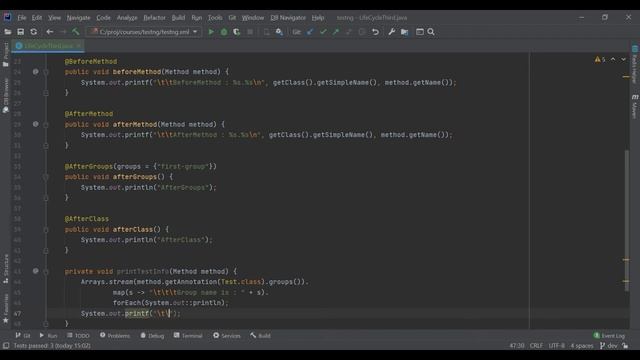The height and width of the screenshot is (360, 640).
Task: Open the Favorites side tool window
Action: tap(5, 309)
